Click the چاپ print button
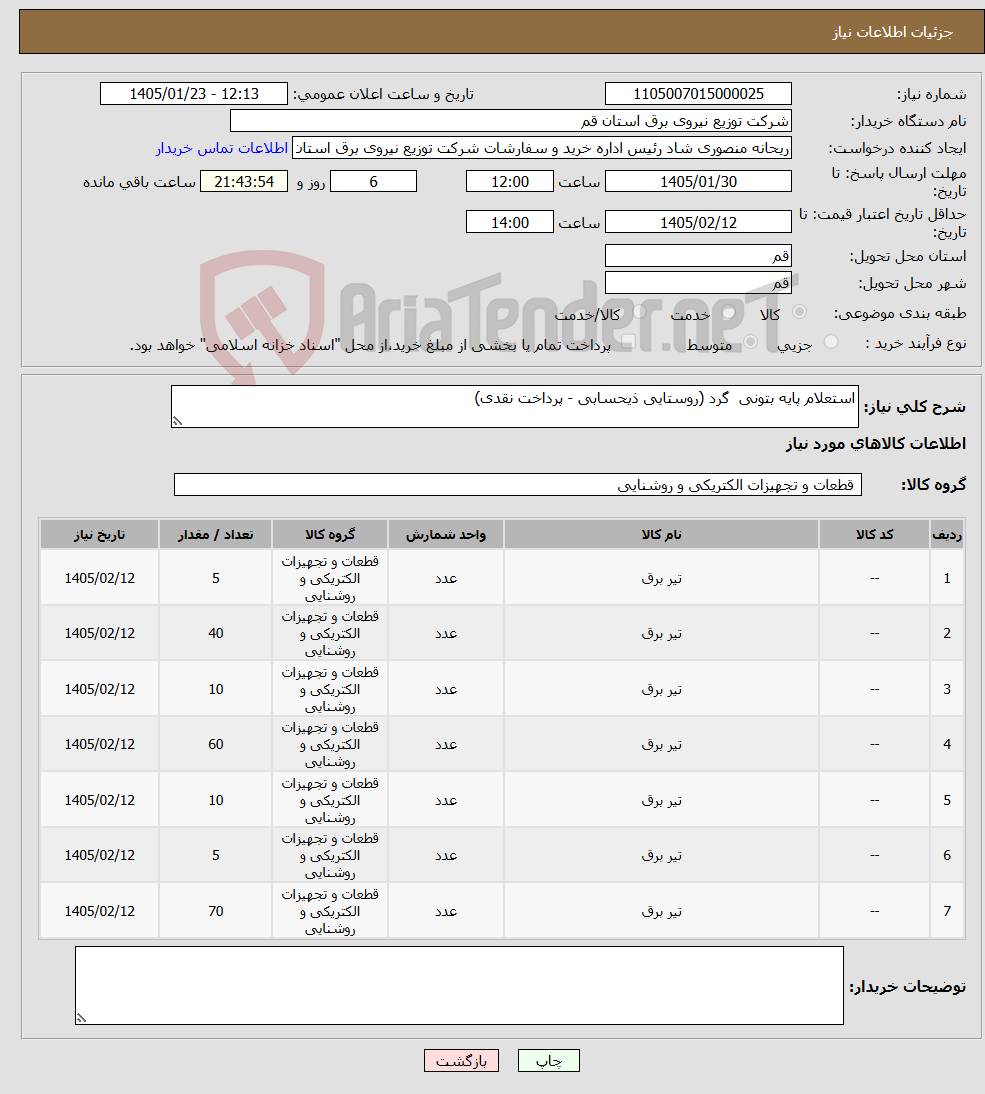Image resolution: width=985 pixels, height=1094 pixels. [x=549, y=1061]
